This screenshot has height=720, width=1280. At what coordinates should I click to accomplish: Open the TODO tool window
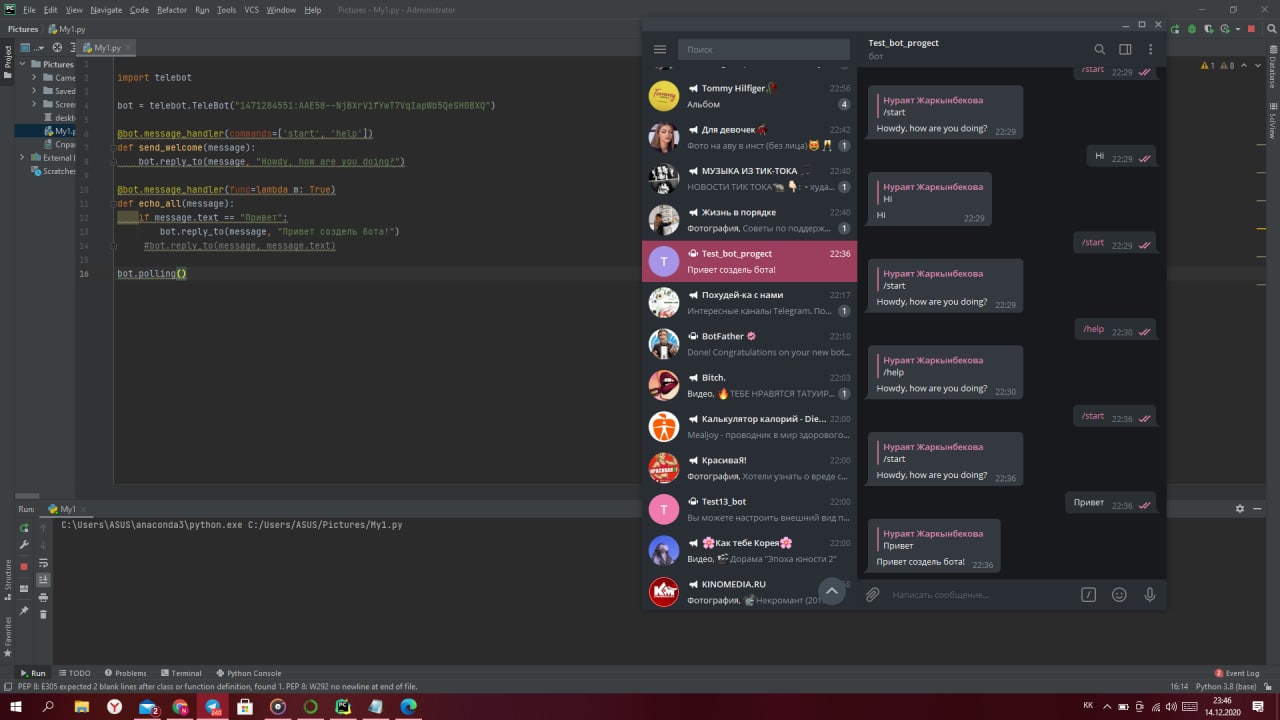[74, 673]
